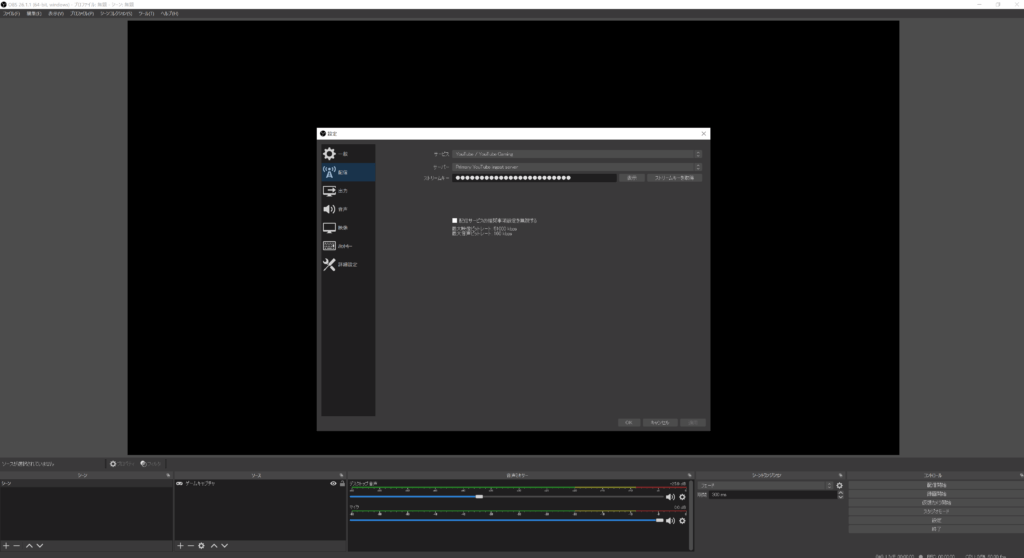Click the Show stream key button
The image size is (1024, 558).
coord(630,178)
